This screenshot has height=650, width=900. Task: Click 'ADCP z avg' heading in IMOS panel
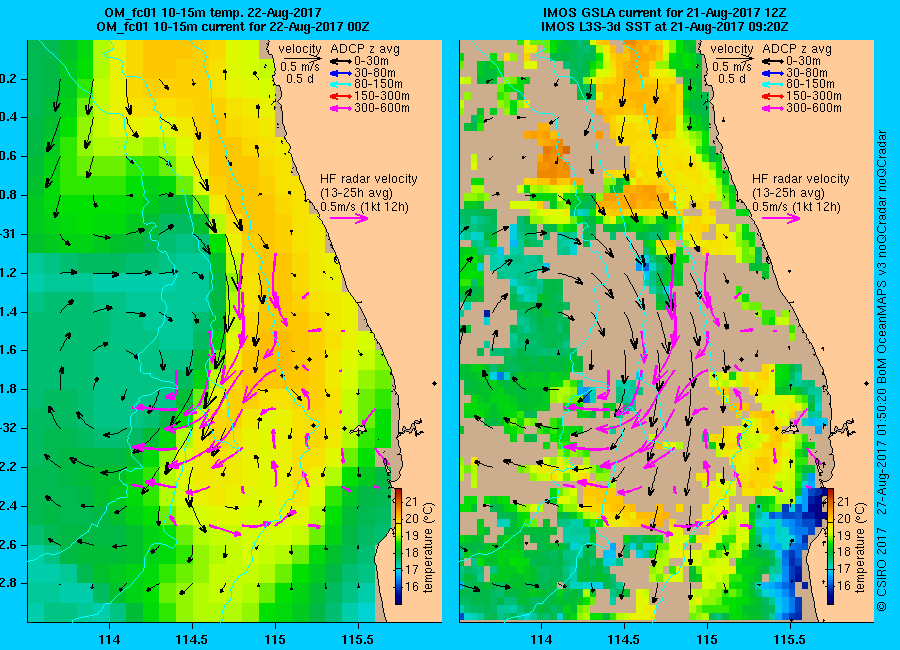[797, 49]
